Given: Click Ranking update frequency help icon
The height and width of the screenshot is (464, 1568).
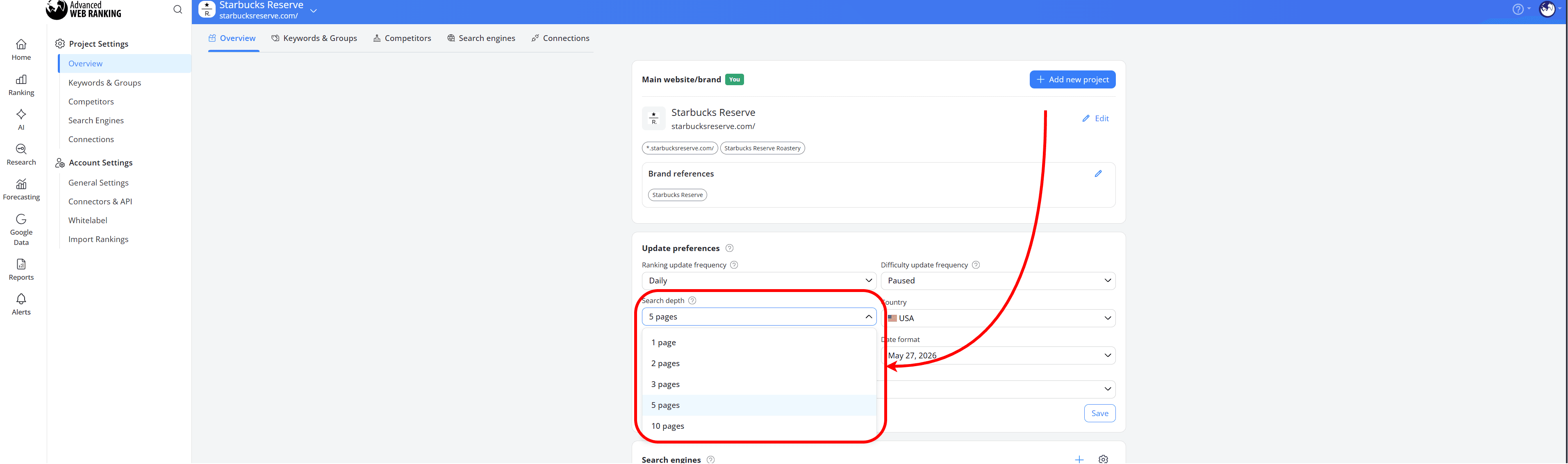Looking at the screenshot, I should click(734, 265).
